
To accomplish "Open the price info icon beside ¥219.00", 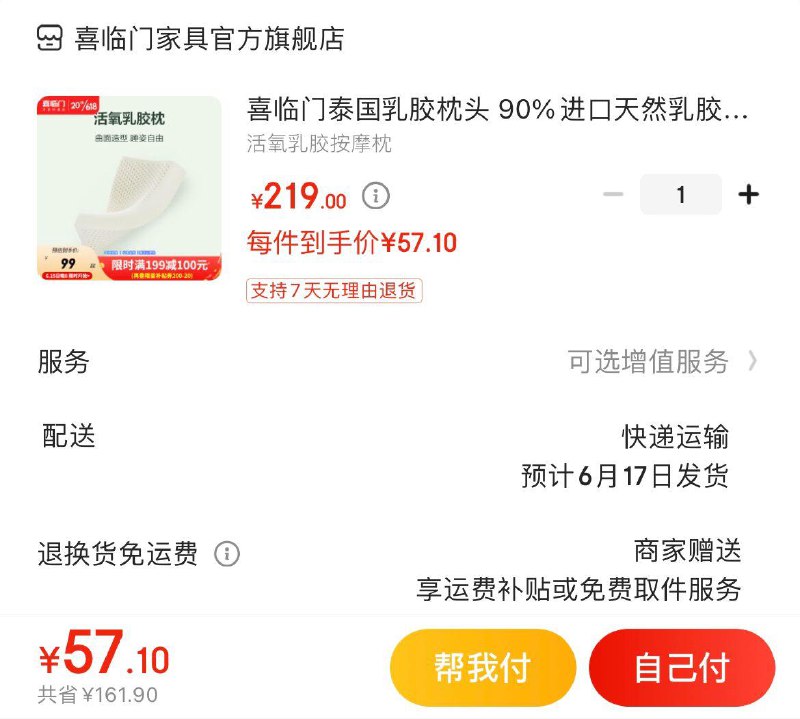I will (x=376, y=195).
